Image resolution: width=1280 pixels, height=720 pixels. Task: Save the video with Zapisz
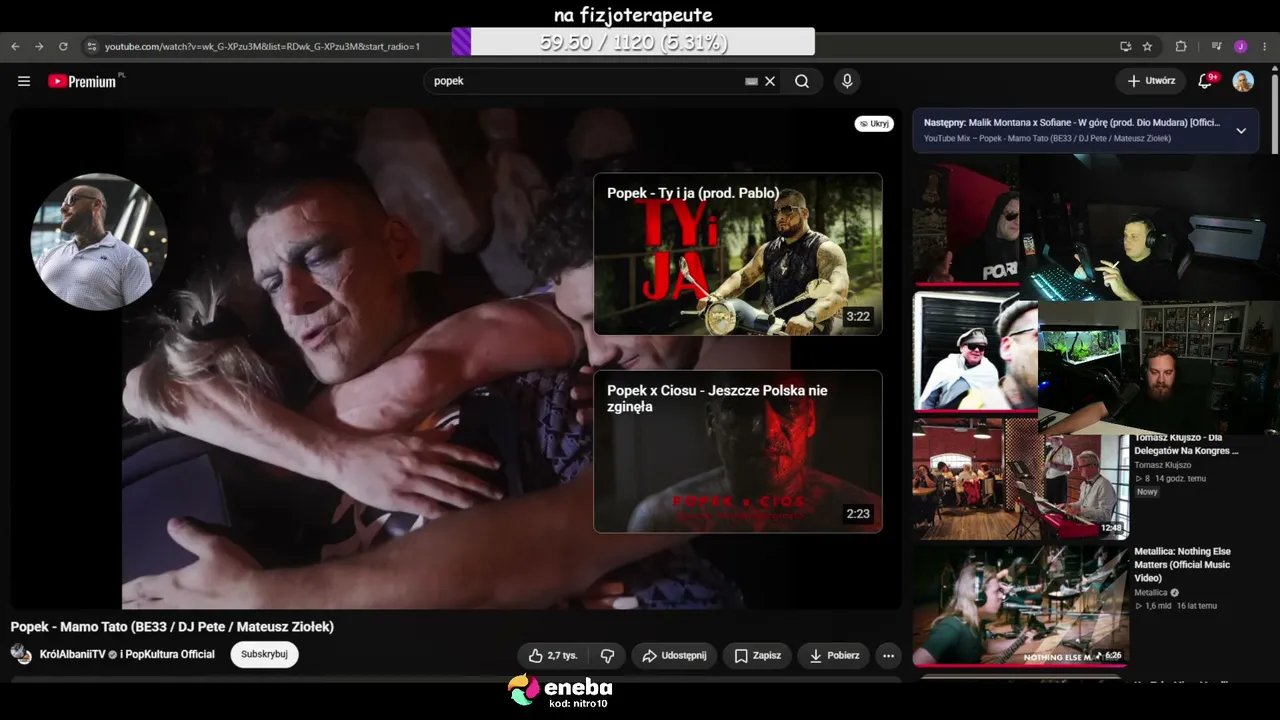757,656
